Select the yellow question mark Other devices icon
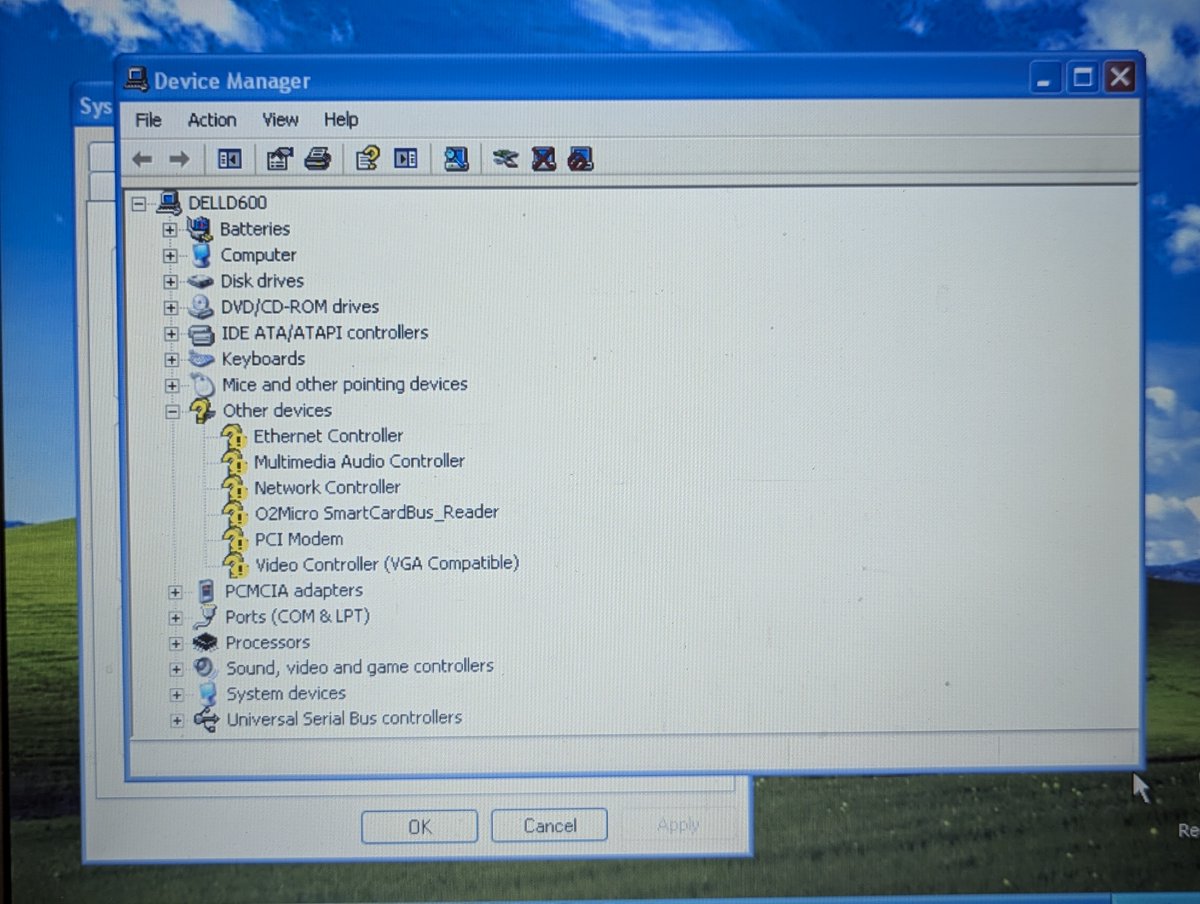1200x904 pixels. click(203, 410)
